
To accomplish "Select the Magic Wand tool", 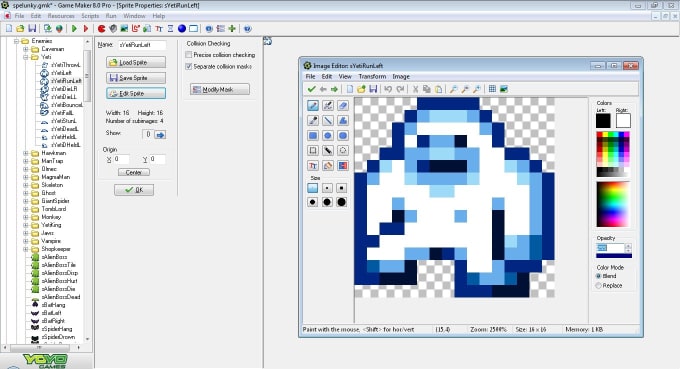I will pyautogui.click(x=328, y=150).
